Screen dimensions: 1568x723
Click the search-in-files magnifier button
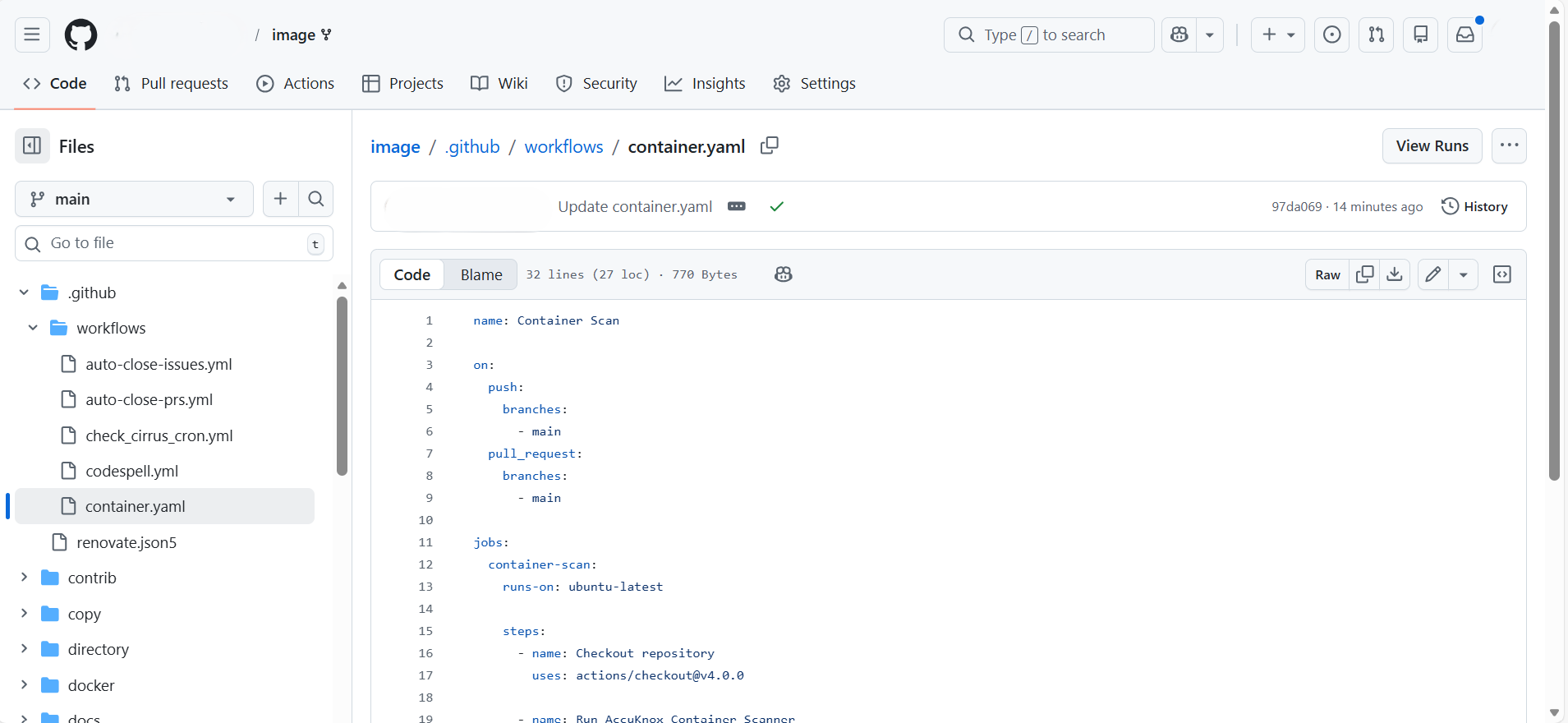(315, 199)
